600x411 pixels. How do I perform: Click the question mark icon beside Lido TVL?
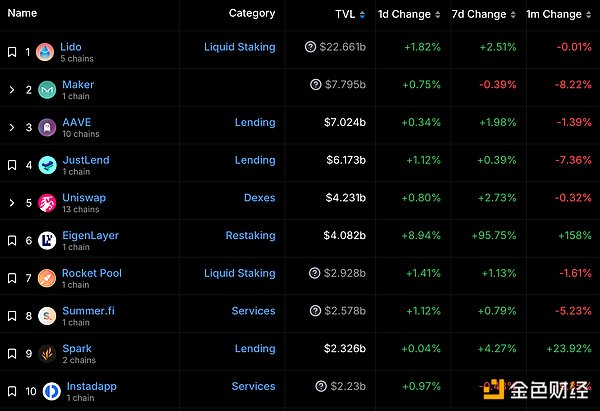(311, 47)
